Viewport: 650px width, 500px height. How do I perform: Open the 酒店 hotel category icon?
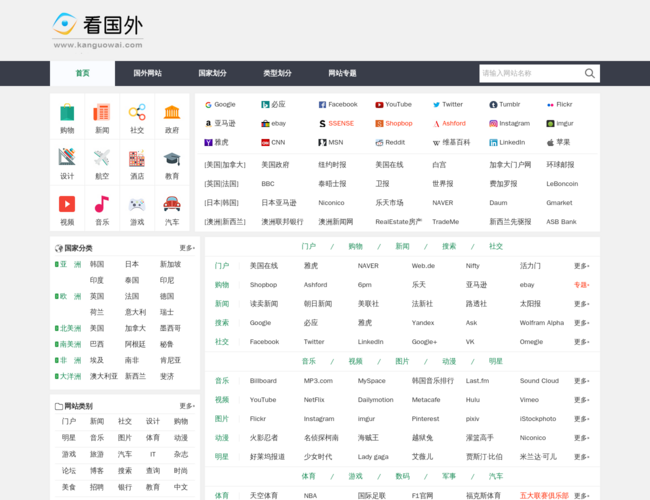coord(137,158)
